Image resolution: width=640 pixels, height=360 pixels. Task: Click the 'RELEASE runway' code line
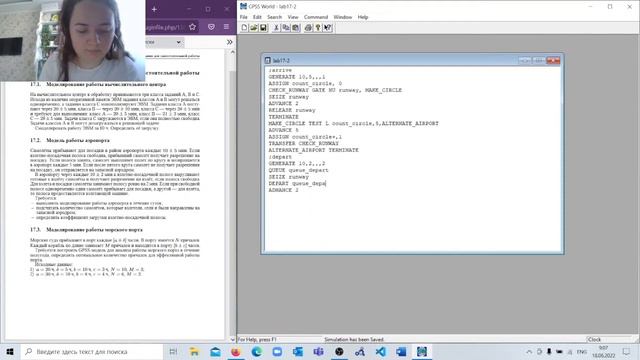click(x=292, y=110)
